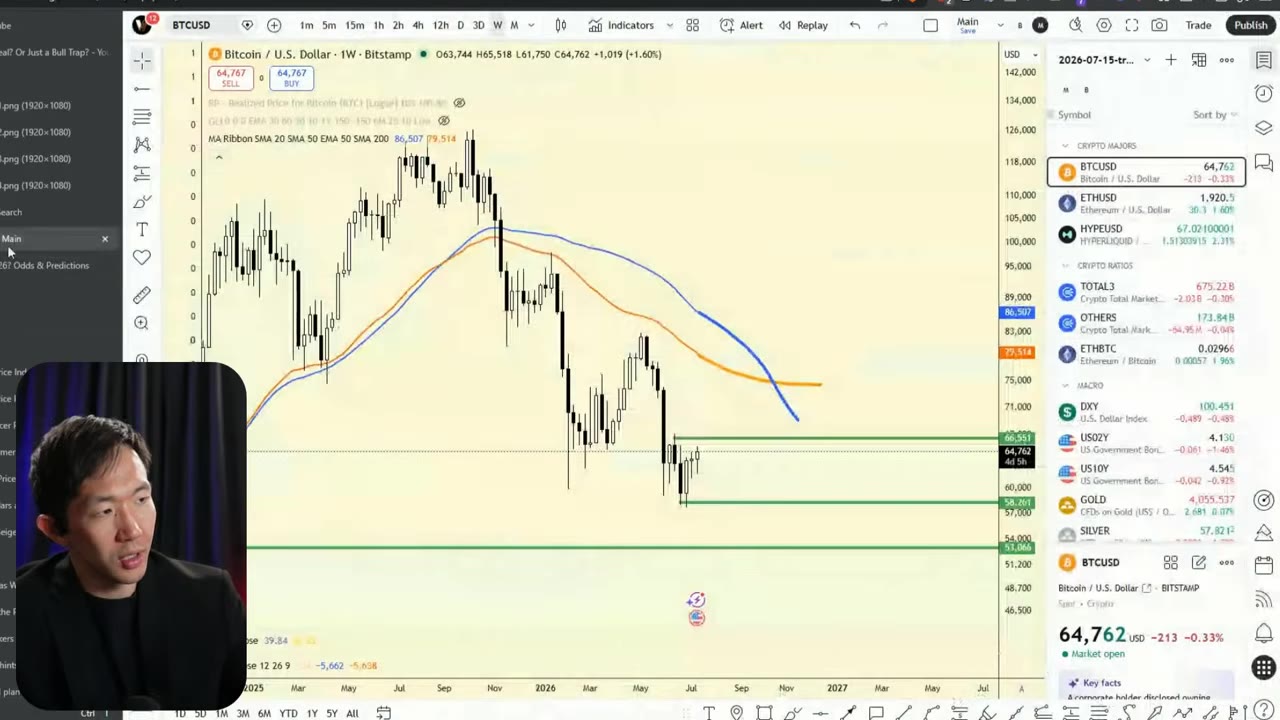Open advanced view of watchlist
The width and height of the screenshot is (1280, 720).
[x=1199, y=60]
